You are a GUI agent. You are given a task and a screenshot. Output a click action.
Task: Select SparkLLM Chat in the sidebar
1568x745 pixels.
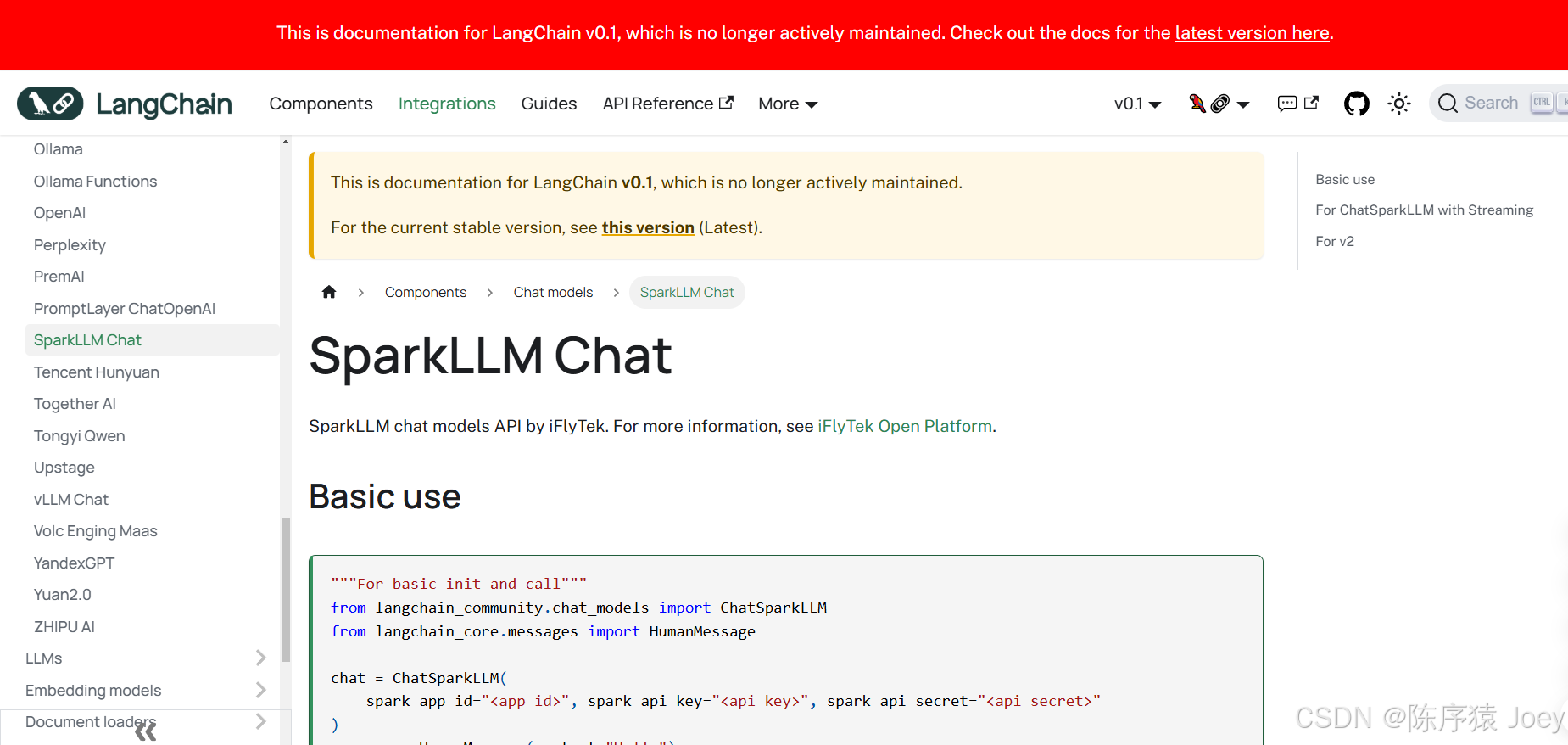tap(153, 340)
